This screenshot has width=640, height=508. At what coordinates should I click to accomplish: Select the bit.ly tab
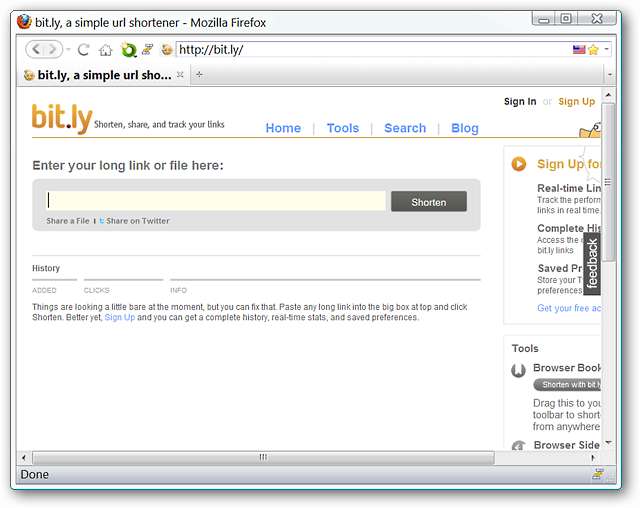[x=103, y=75]
